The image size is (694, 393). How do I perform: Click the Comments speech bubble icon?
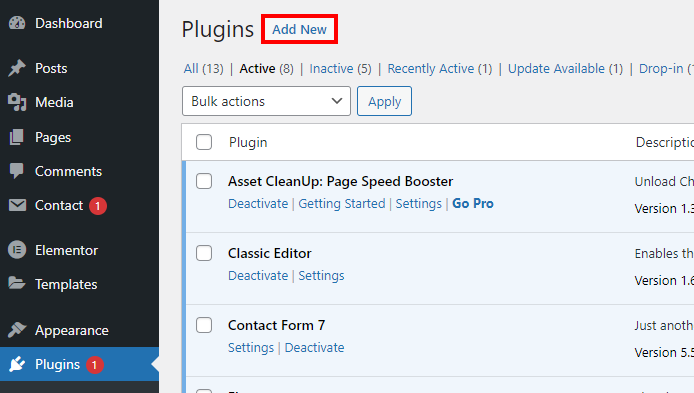17,171
